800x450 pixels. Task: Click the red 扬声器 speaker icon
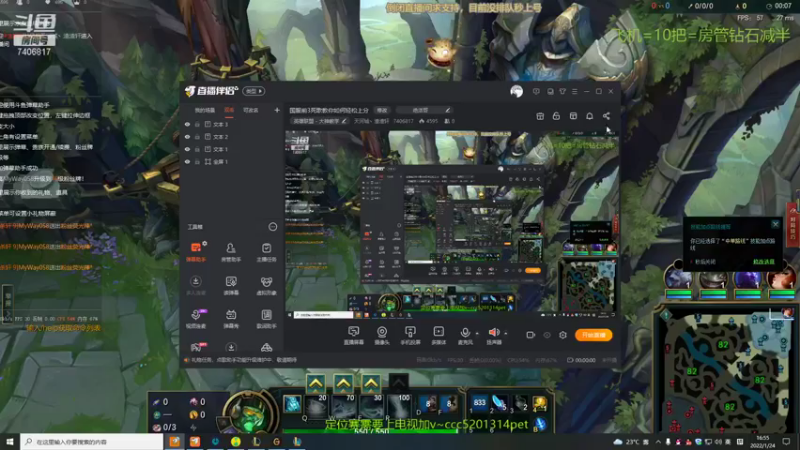pyautogui.click(x=493, y=333)
